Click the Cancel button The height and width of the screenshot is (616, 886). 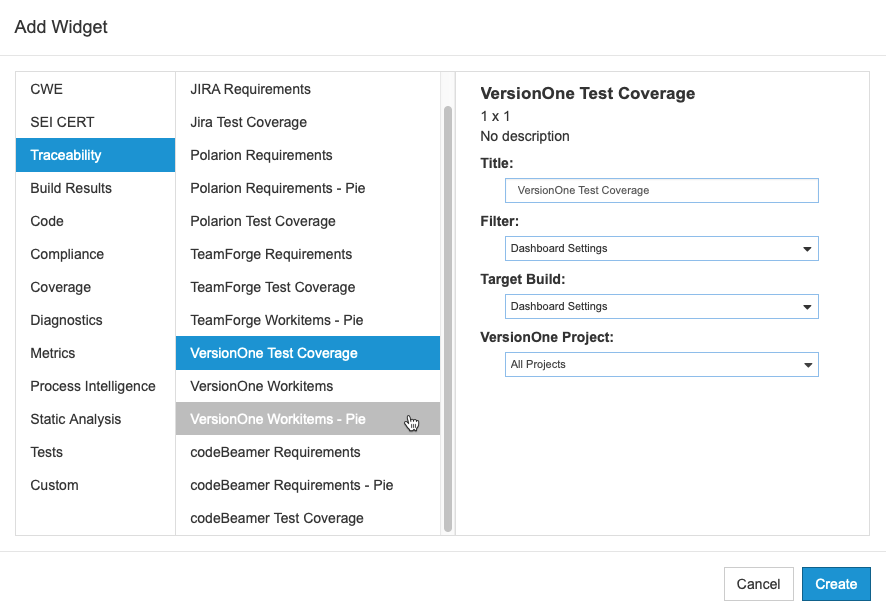pos(758,584)
